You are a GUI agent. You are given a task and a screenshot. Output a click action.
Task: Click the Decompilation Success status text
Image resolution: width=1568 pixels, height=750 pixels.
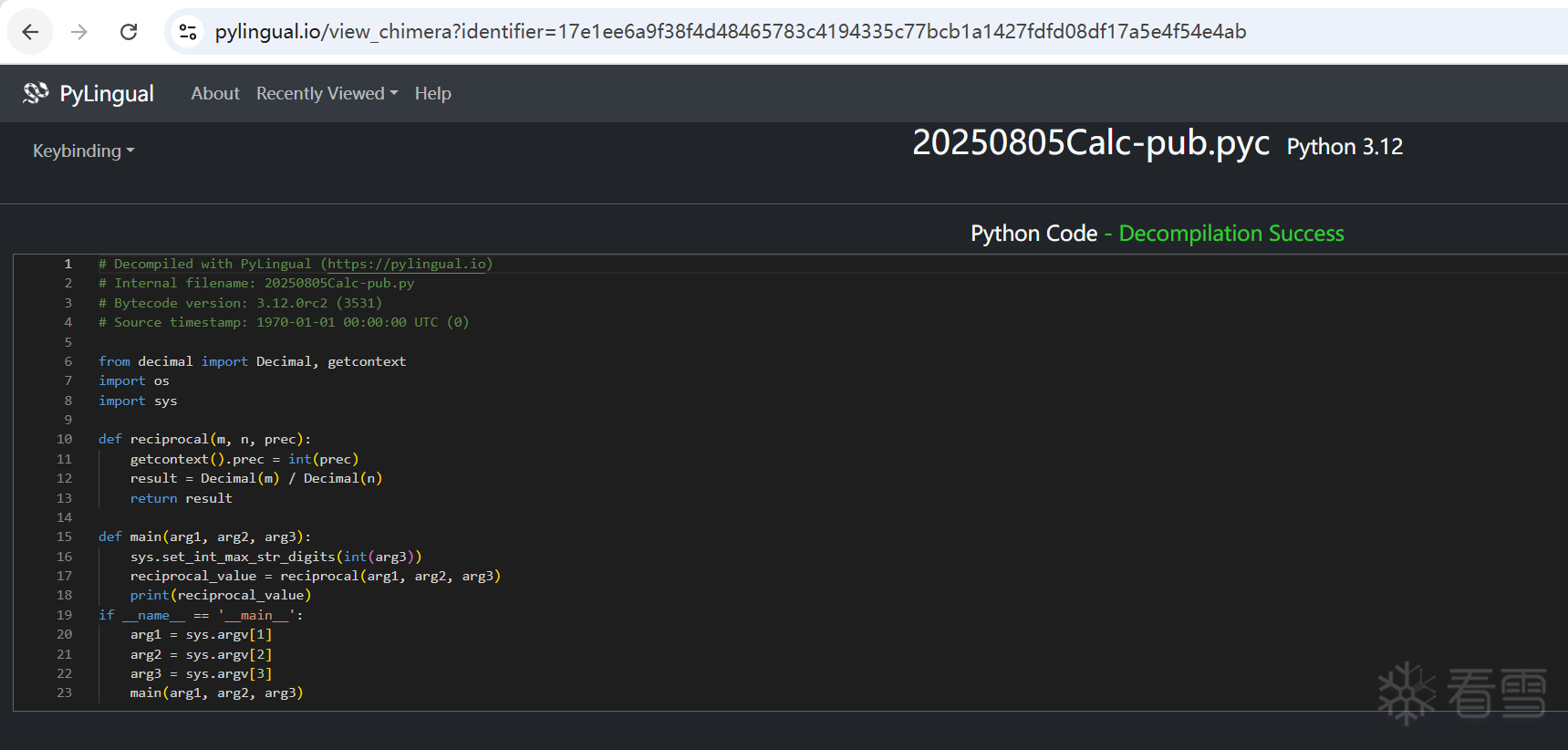1231,234
